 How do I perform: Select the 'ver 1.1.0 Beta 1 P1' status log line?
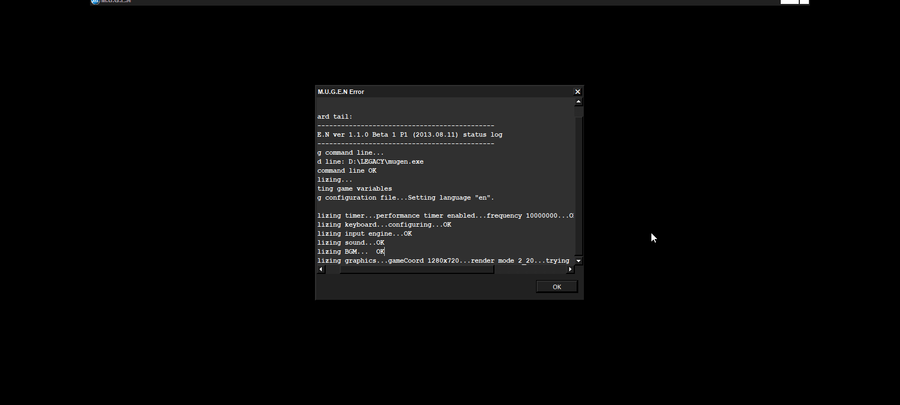410,135
